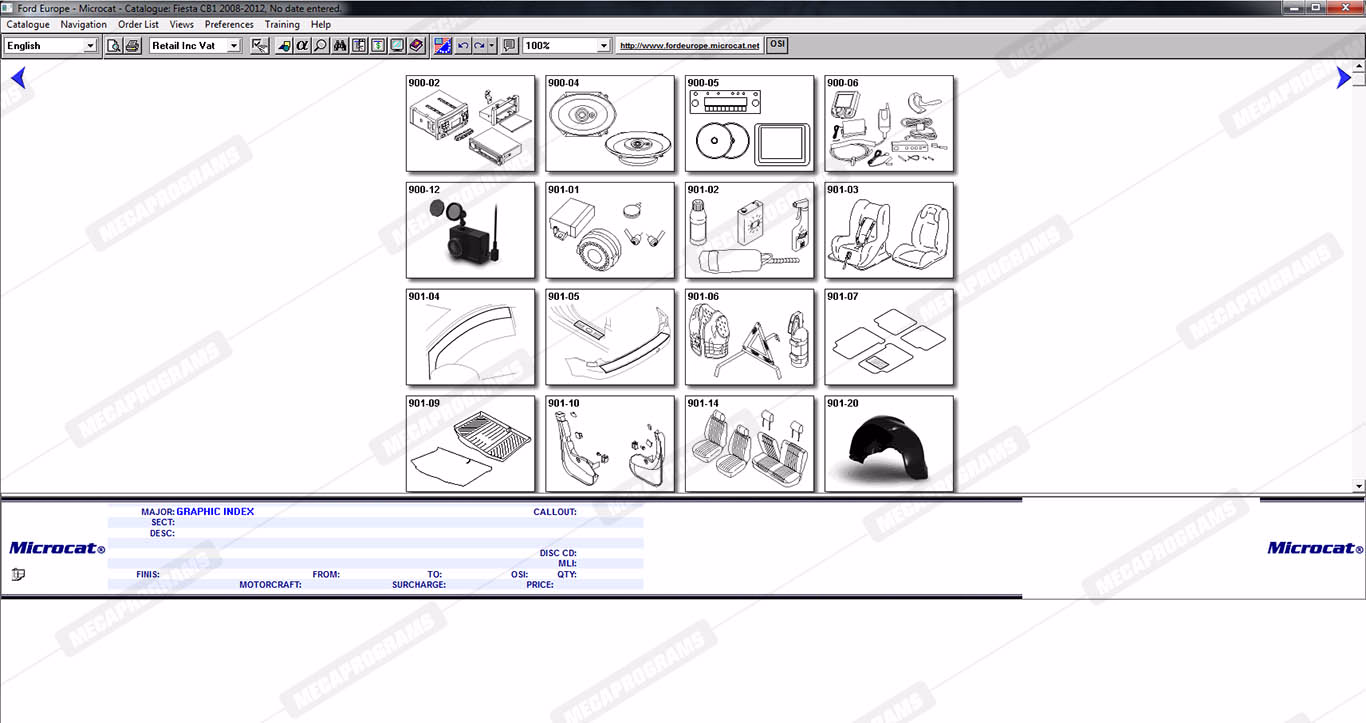Image resolution: width=1366 pixels, height=723 pixels.
Task: Click the binoculars find icon
Action: click(340, 46)
